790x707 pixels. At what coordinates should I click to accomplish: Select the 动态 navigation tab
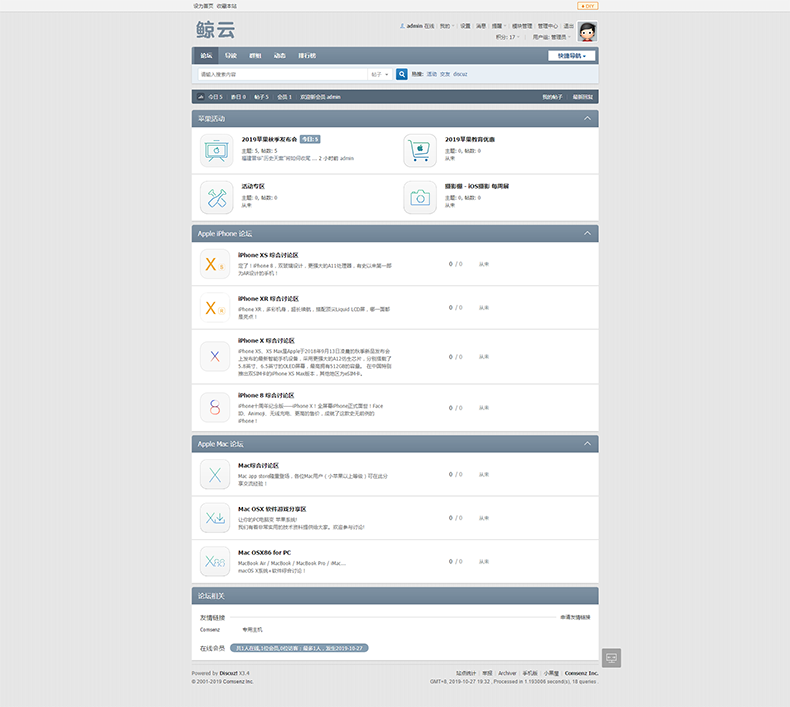click(x=280, y=55)
